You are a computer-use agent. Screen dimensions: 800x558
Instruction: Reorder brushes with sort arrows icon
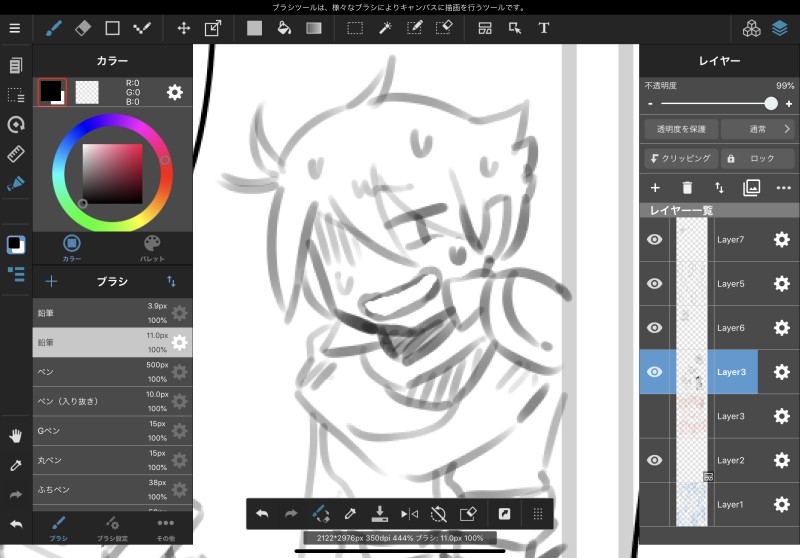171,281
